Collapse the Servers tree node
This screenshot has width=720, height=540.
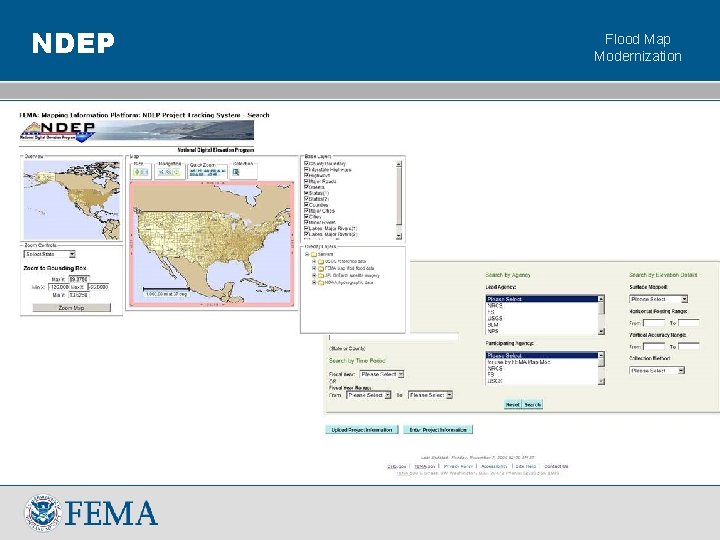307,254
